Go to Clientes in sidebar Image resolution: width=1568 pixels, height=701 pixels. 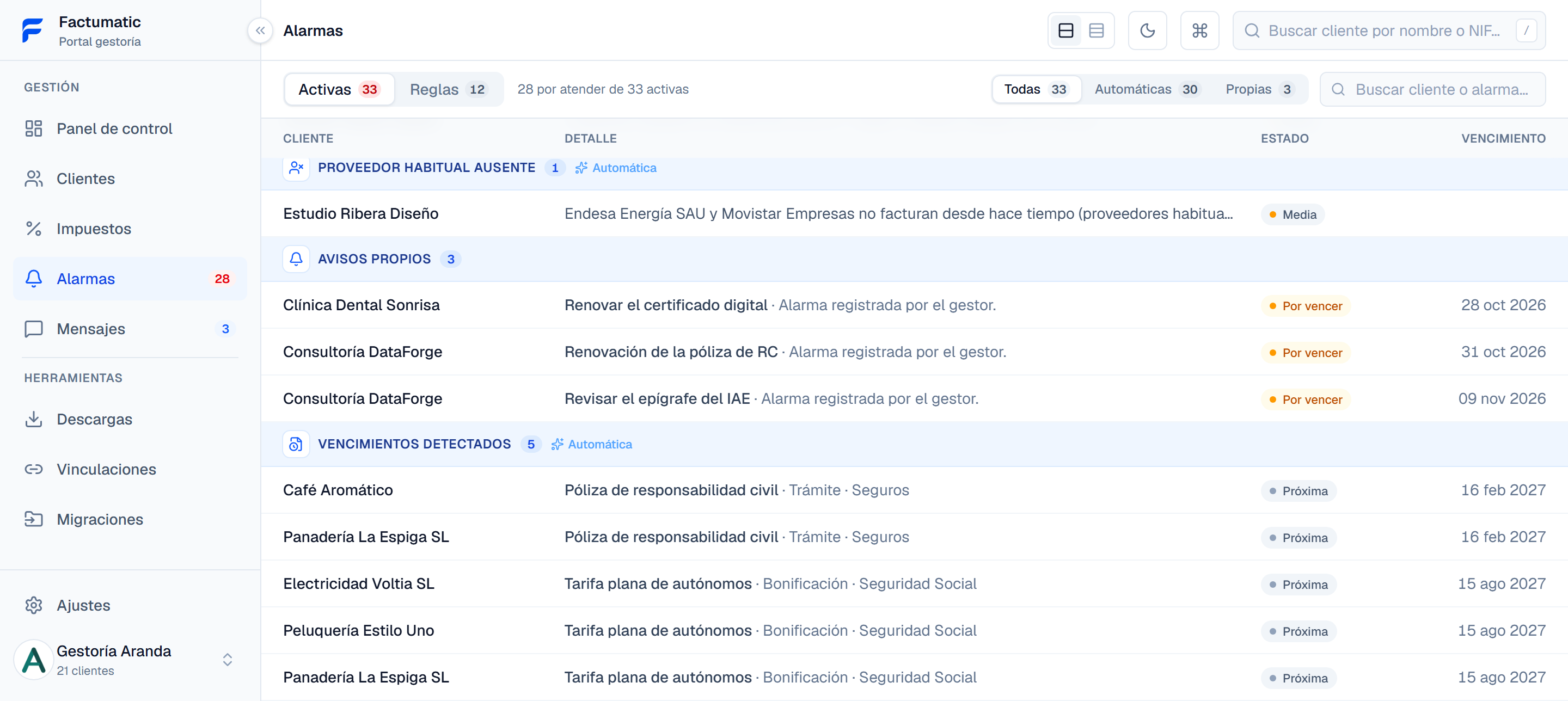coord(130,179)
